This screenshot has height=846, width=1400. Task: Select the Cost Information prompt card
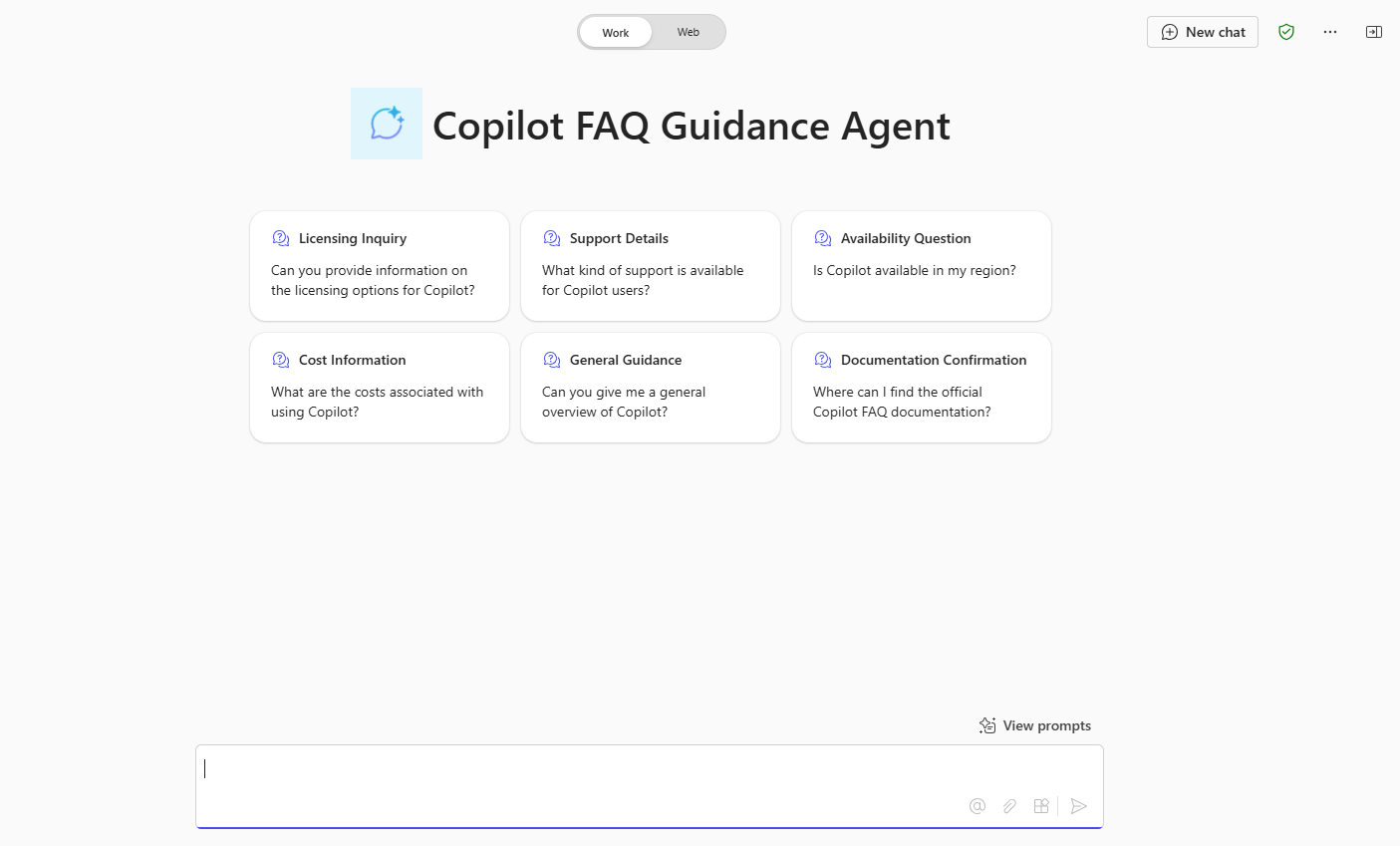tap(380, 388)
